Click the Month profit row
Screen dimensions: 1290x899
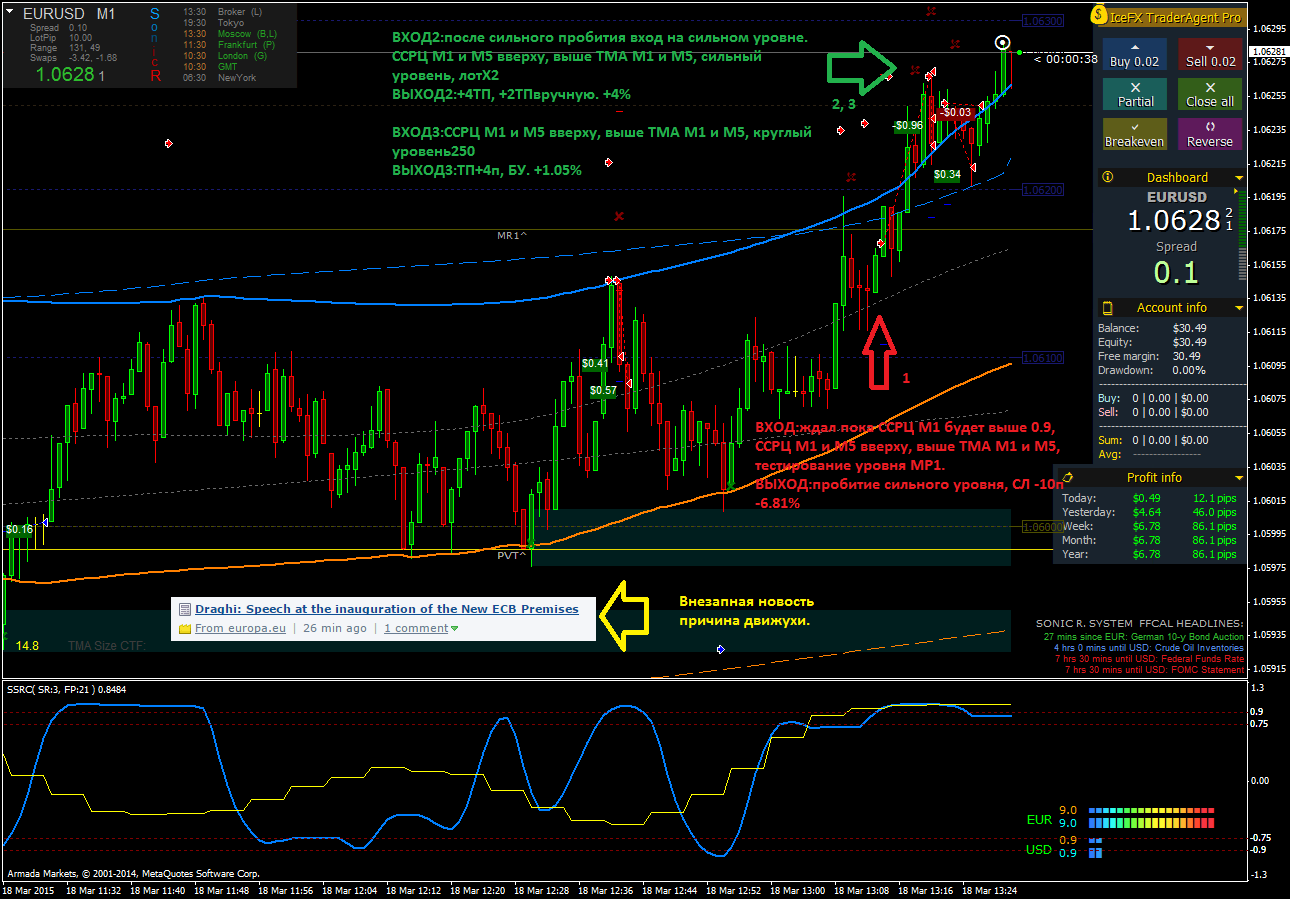tap(1151, 540)
